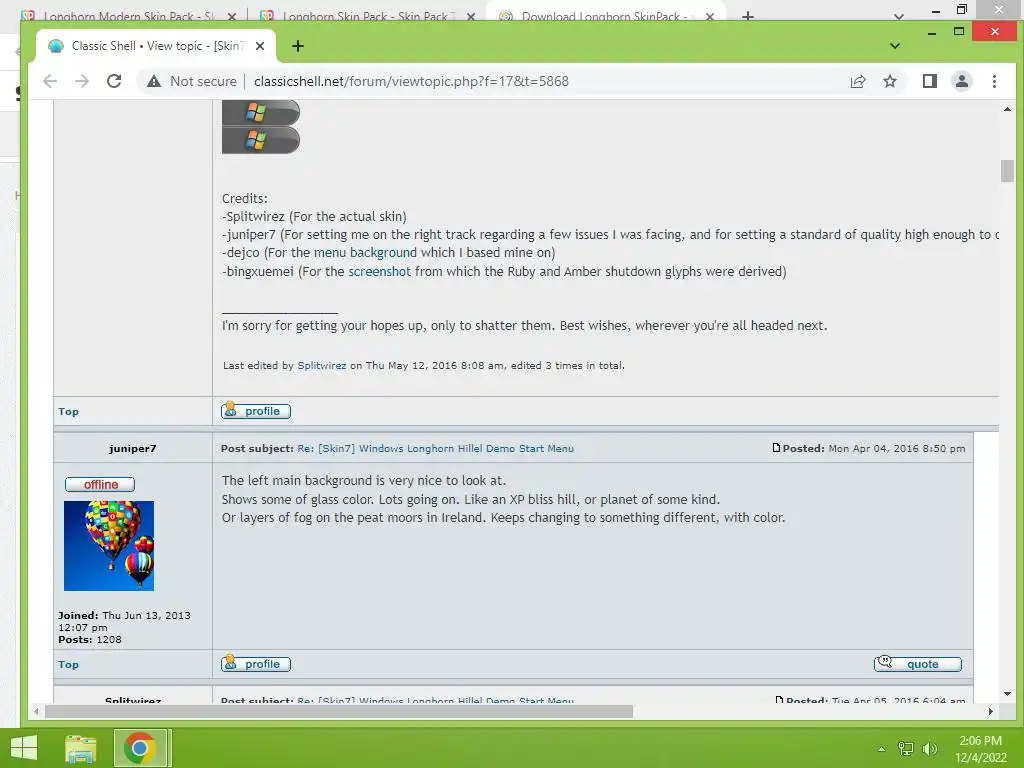Viewport: 1024px width, 768px height.
Task: Click the address bar URL classicshell.net
Action: pos(411,81)
